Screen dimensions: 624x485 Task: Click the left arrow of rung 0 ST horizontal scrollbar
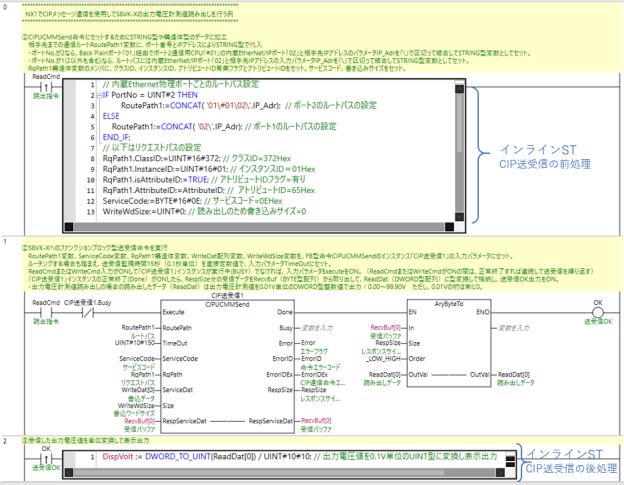69,227
